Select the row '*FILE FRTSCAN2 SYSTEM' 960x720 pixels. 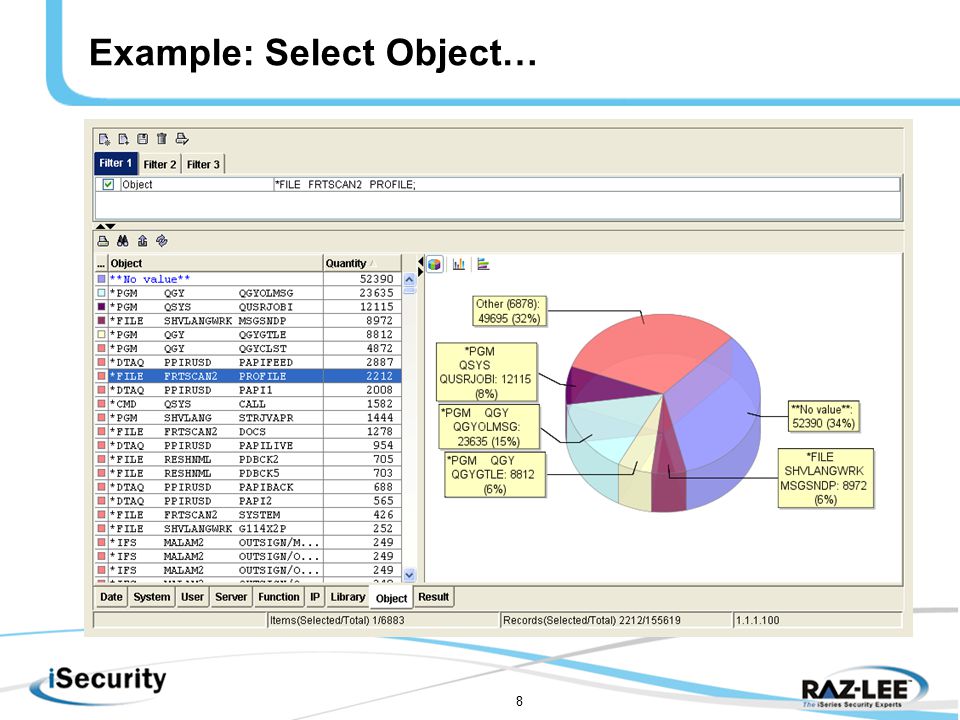248,515
